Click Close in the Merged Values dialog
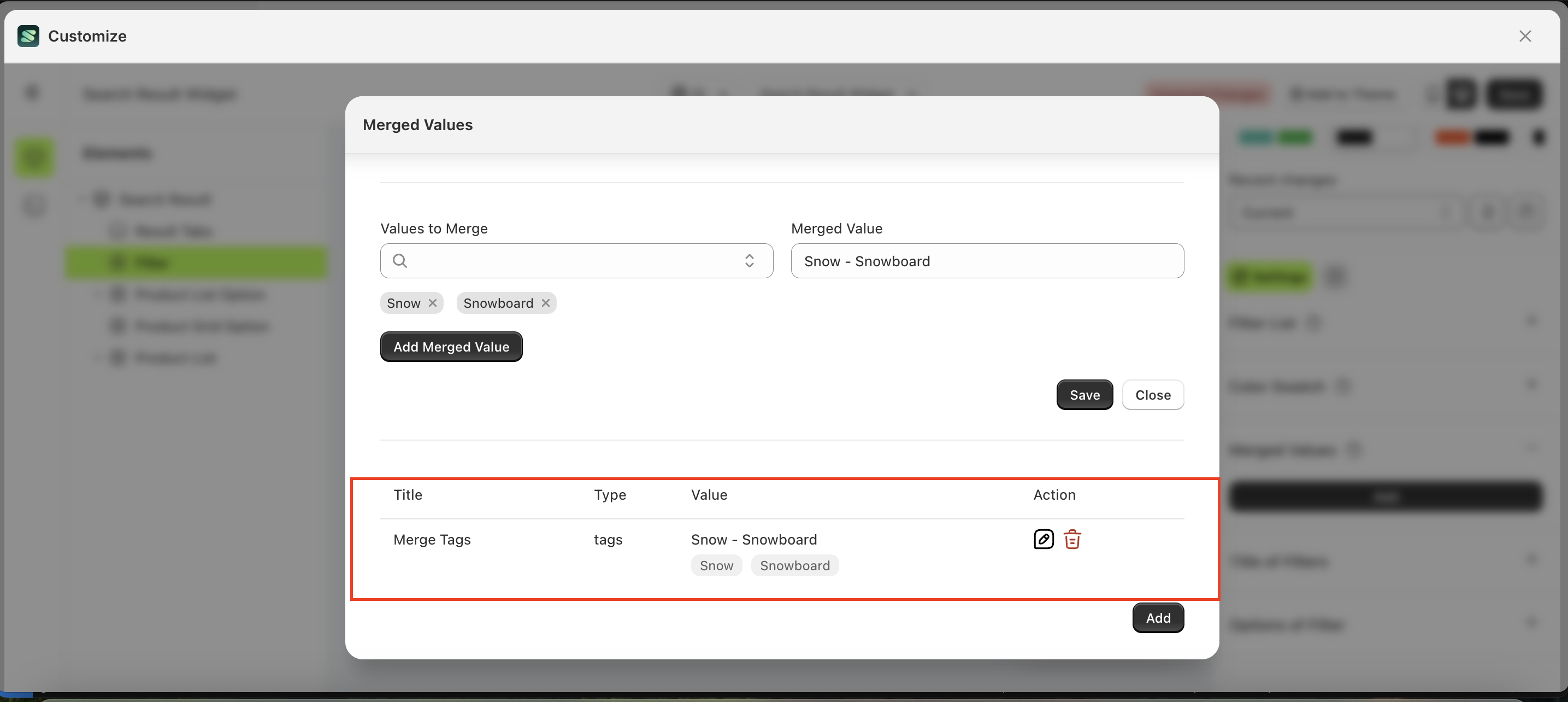 (x=1153, y=395)
